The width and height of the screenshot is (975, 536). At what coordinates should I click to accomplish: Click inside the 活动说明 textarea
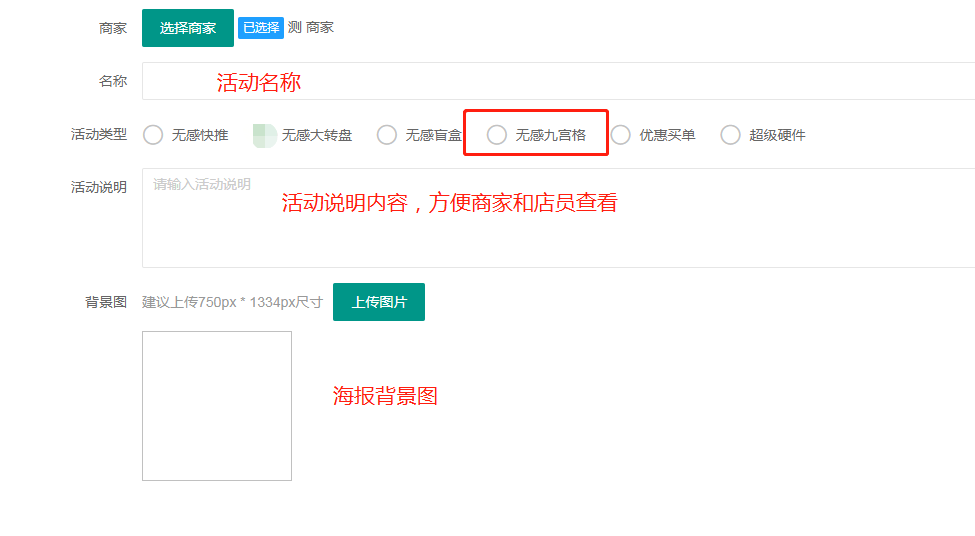click(x=558, y=218)
